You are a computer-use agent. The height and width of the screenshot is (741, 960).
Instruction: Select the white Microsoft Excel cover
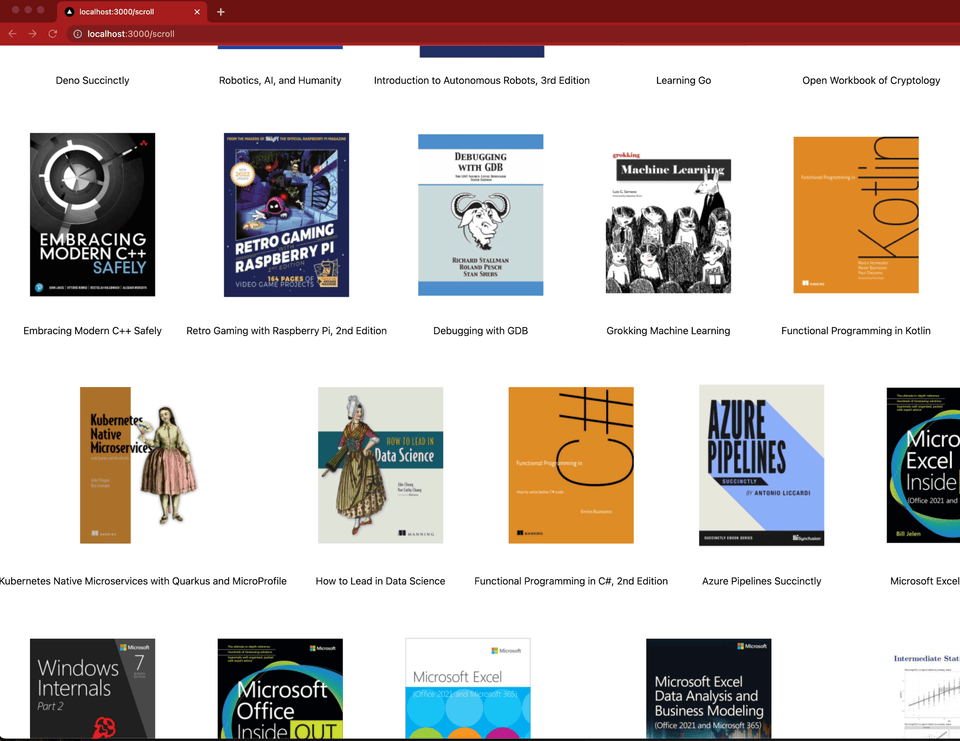point(468,688)
